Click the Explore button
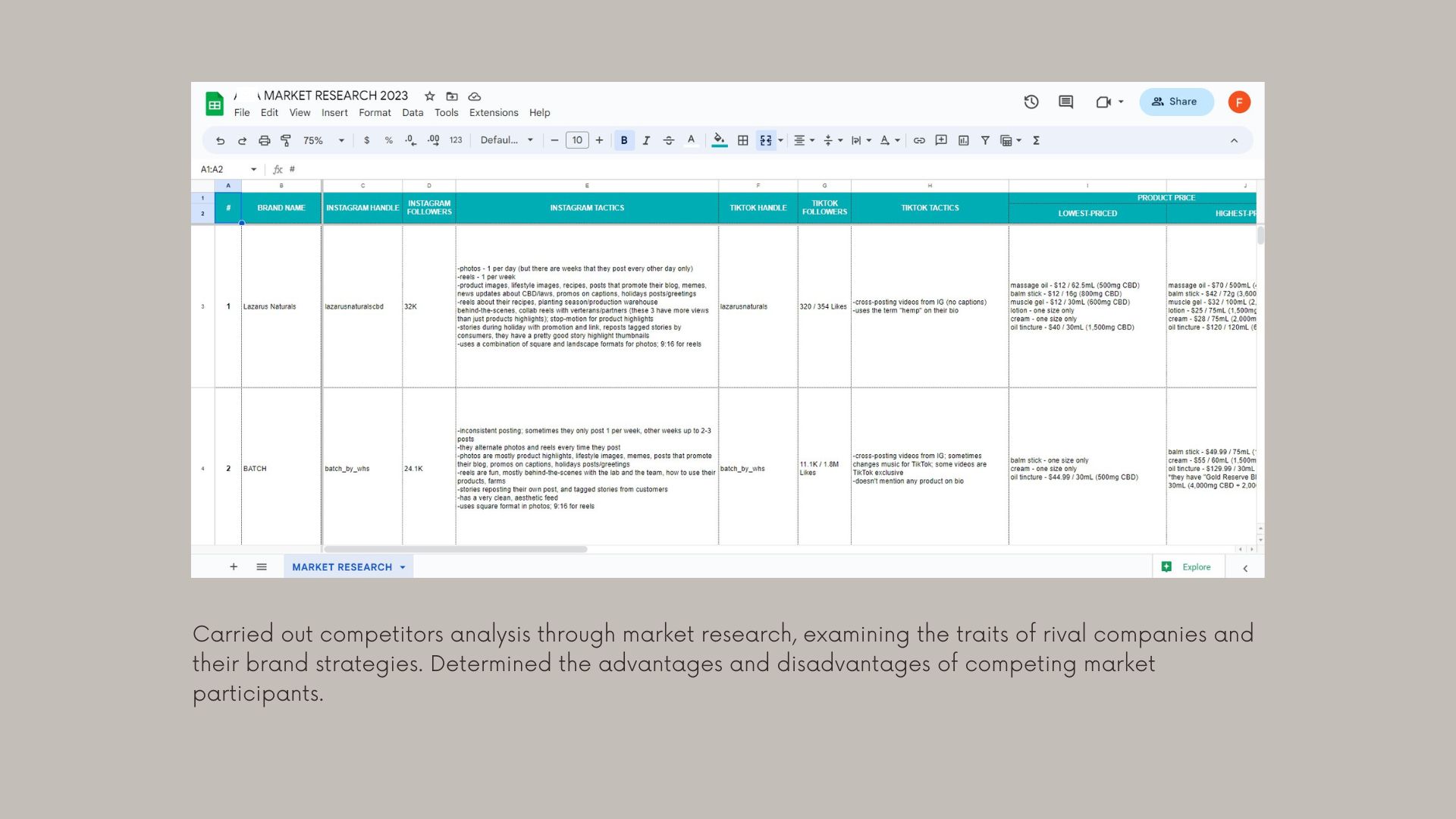The width and height of the screenshot is (1456, 819). [1188, 567]
